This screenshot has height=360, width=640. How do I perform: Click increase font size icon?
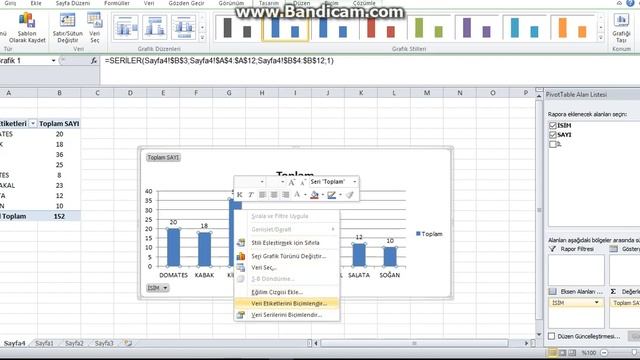[291, 182]
